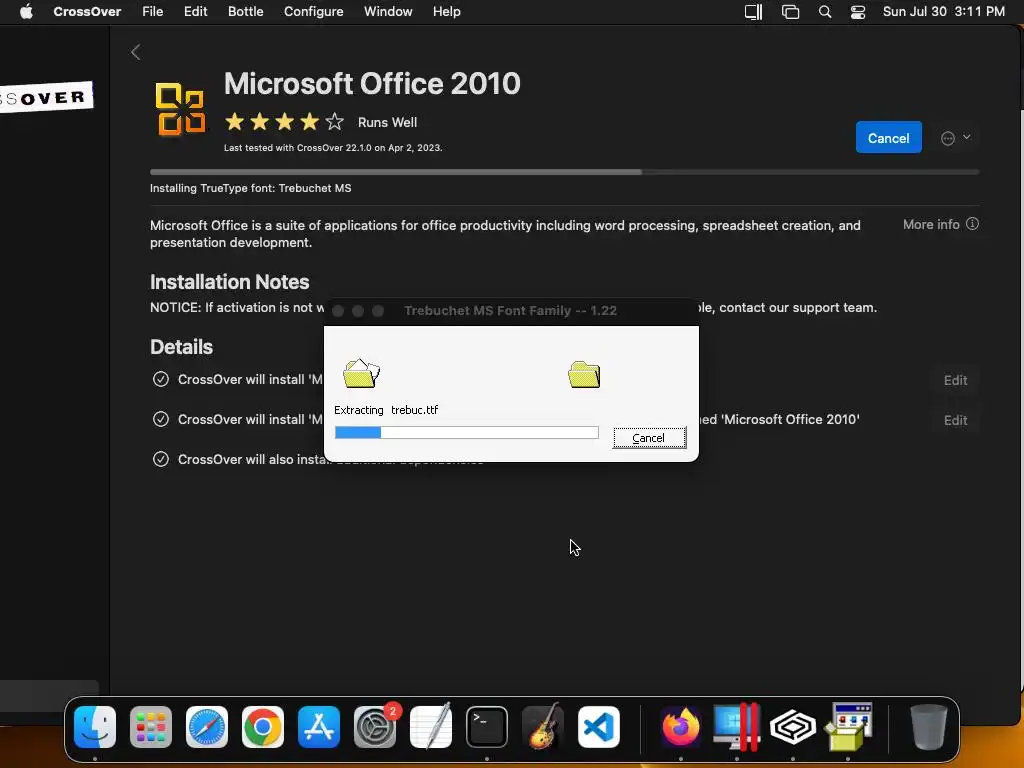1024x768 pixels.
Task: Open Launchpad from the Dock
Action: click(x=151, y=726)
